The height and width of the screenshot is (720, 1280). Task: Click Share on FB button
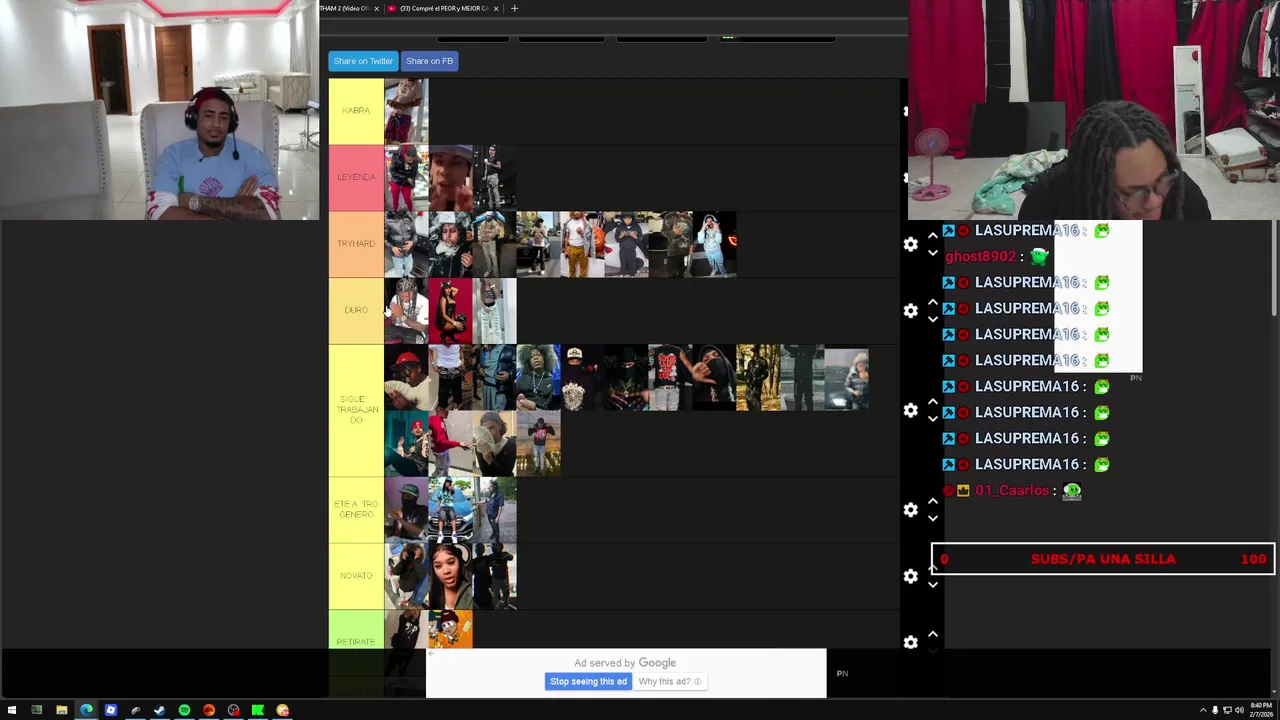pyautogui.click(x=429, y=61)
